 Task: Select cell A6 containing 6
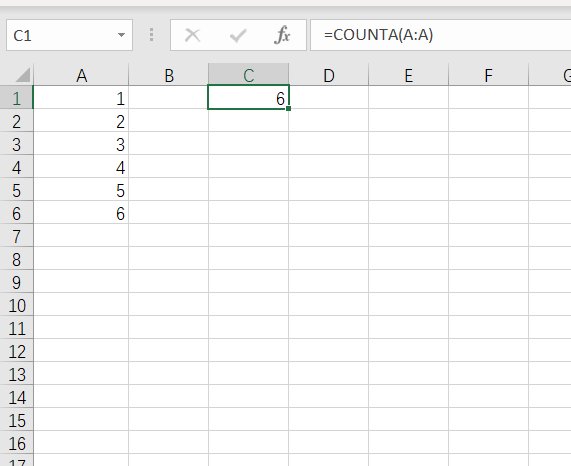[81, 212]
